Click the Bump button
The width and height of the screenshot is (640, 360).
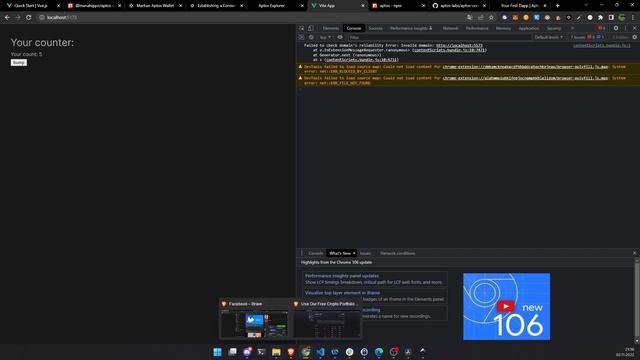[x=19, y=62]
